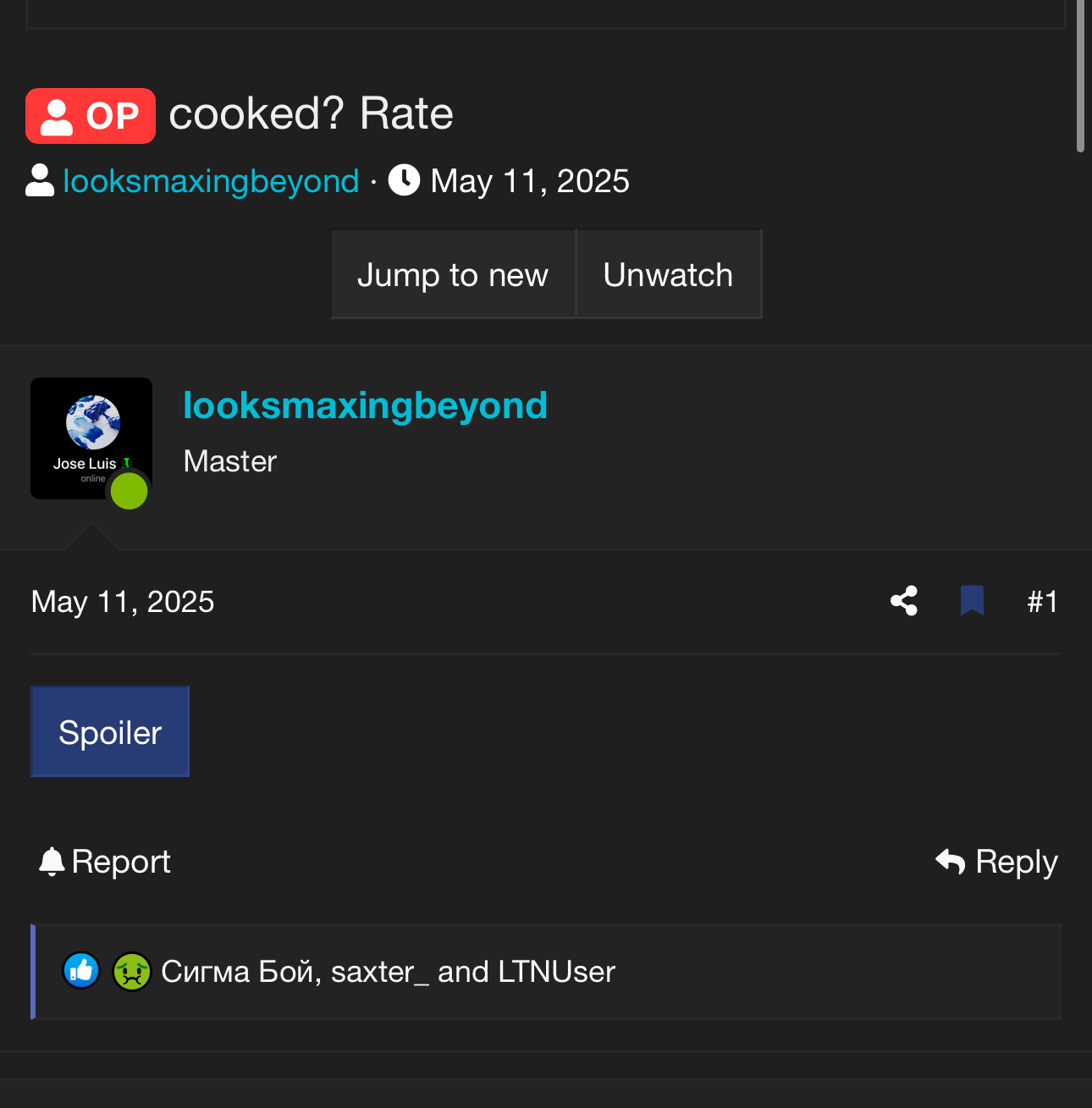Click the clock icon beside May 11, 2025
1092x1108 pixels.
[x=404, y=180]
